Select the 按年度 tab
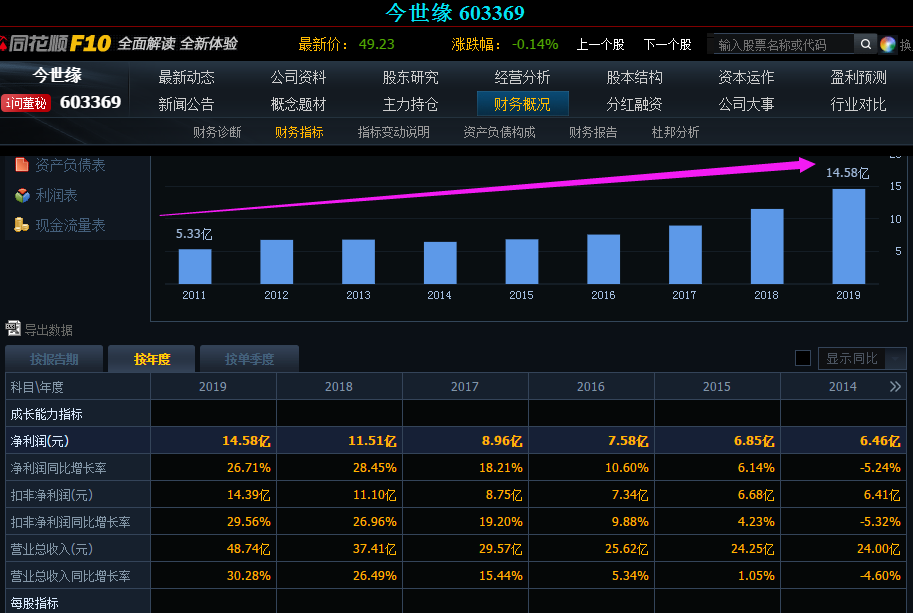Viewport: 913px width, 613px height. pos(152,359)
